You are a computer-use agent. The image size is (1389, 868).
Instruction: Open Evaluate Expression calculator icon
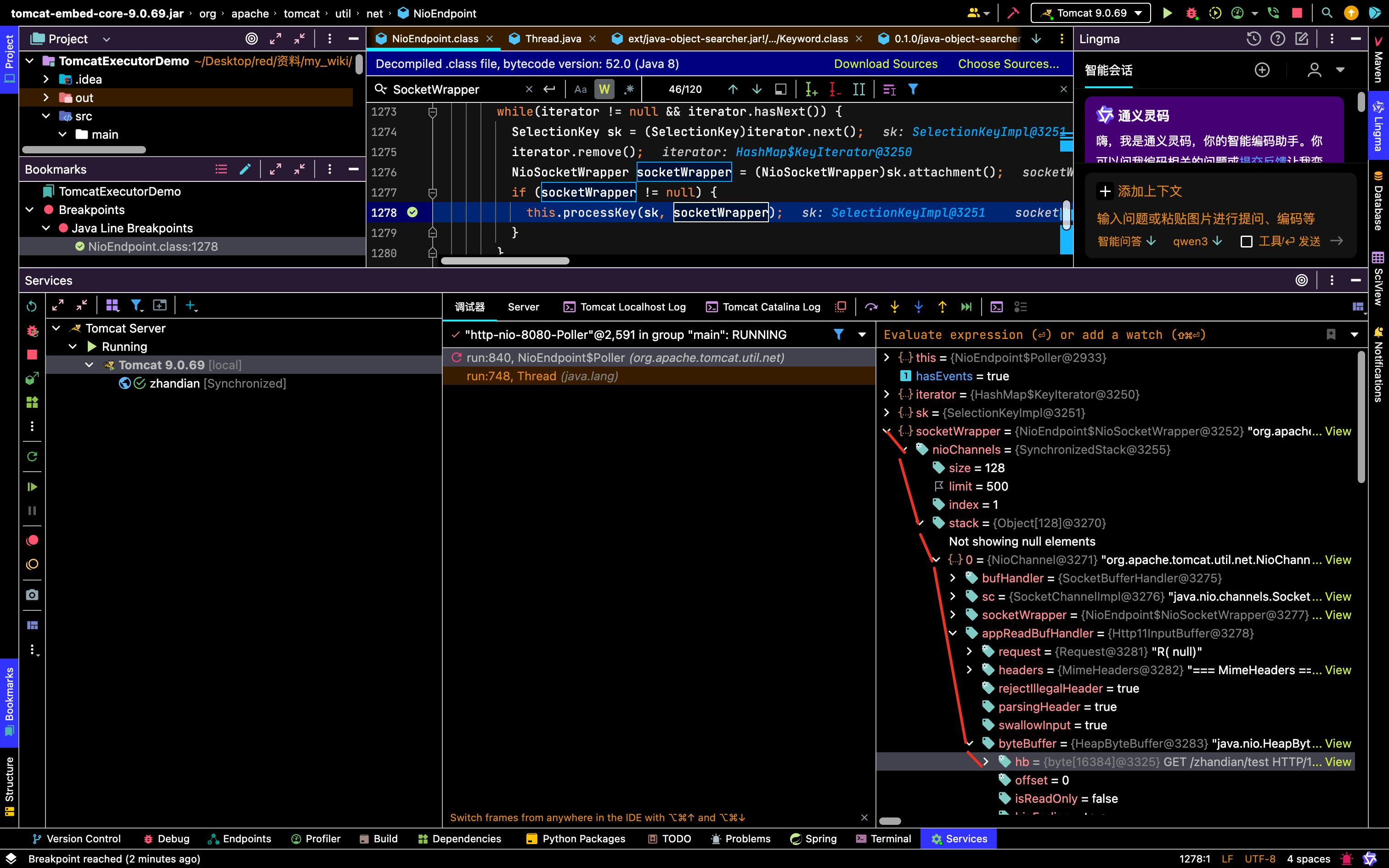[996, 307]
